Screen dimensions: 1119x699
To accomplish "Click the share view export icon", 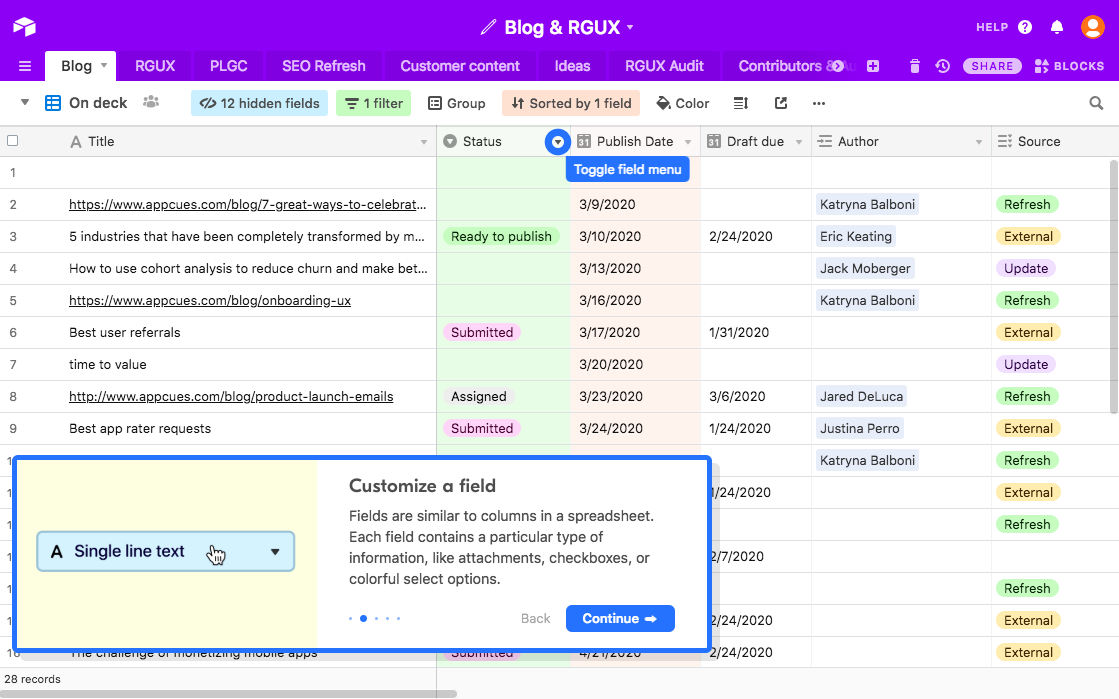I will click(x=781, y=104).
